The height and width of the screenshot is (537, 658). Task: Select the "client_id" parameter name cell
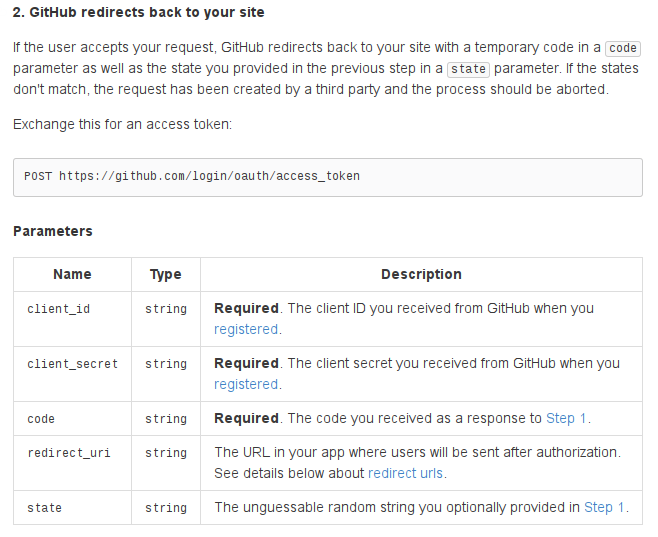(58, 309)
